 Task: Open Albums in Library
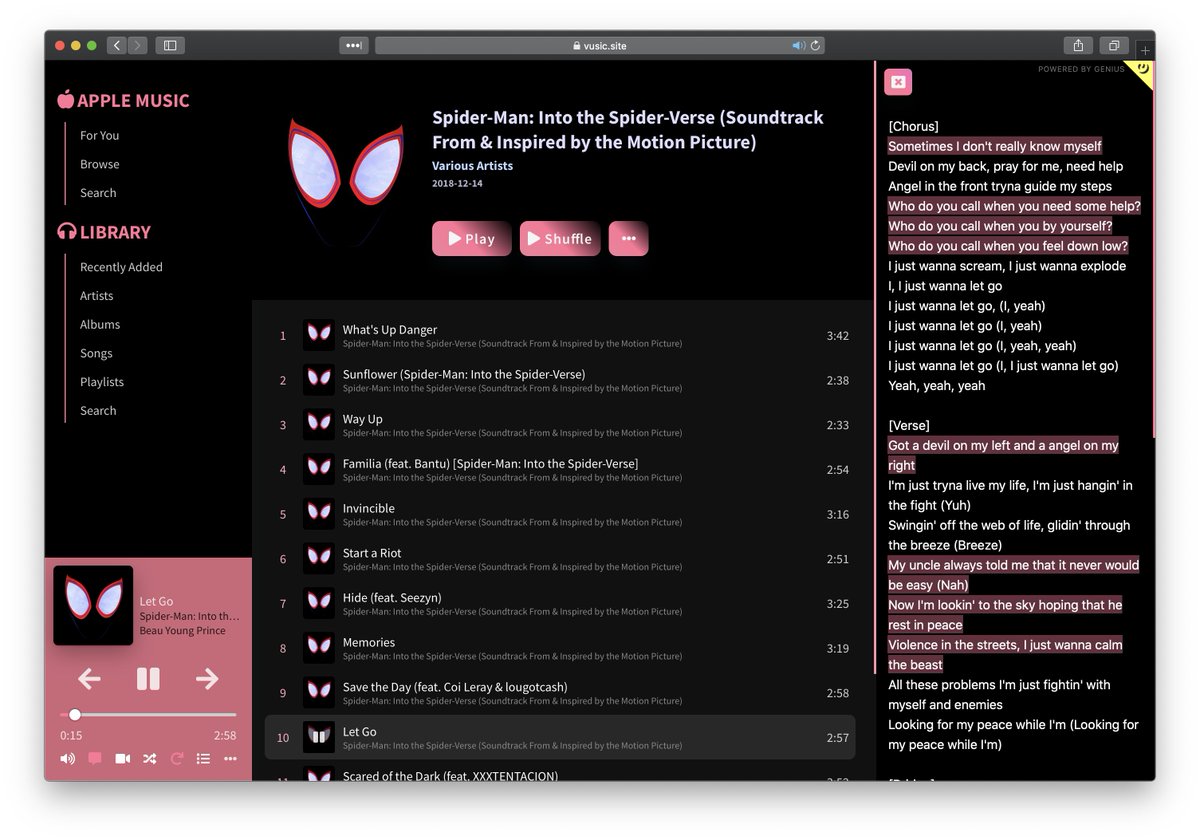click(x=100, y=325)
